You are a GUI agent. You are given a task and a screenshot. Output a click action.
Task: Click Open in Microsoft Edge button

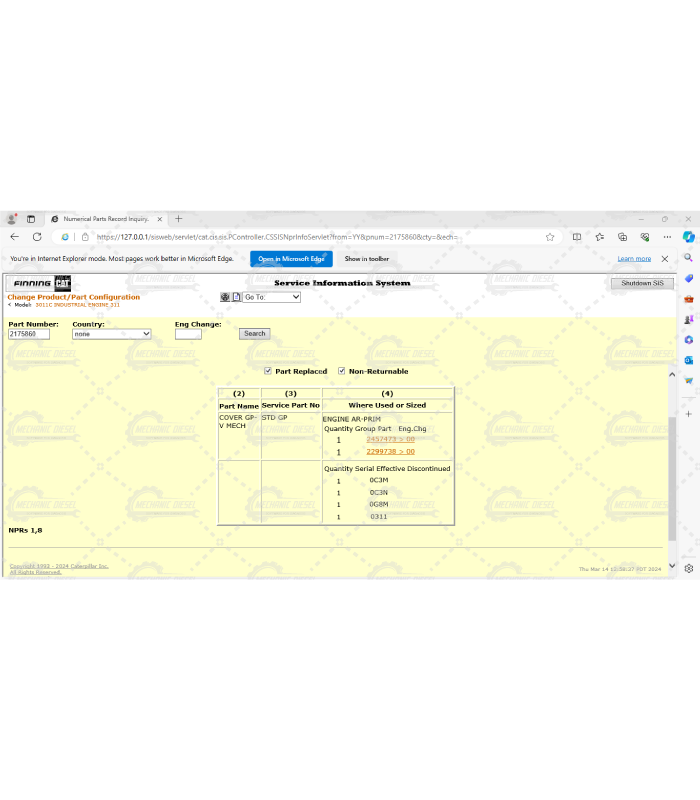(x=291, y=259)
